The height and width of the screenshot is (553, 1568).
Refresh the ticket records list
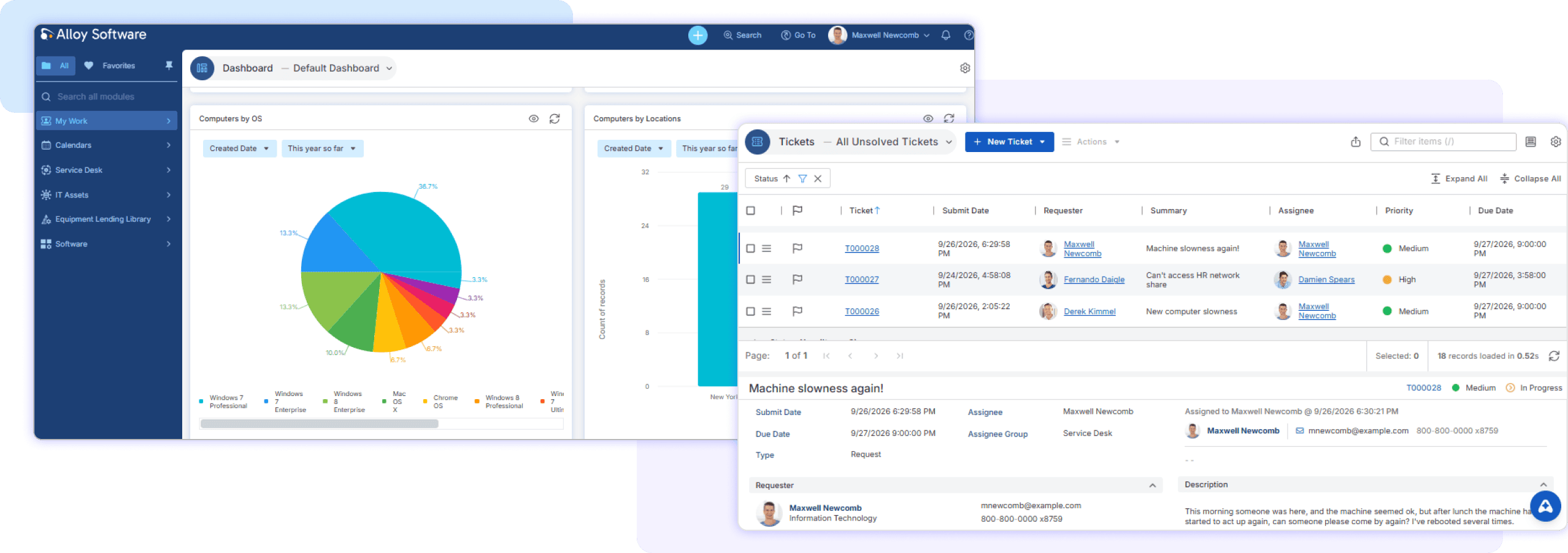coord(1554,356)
